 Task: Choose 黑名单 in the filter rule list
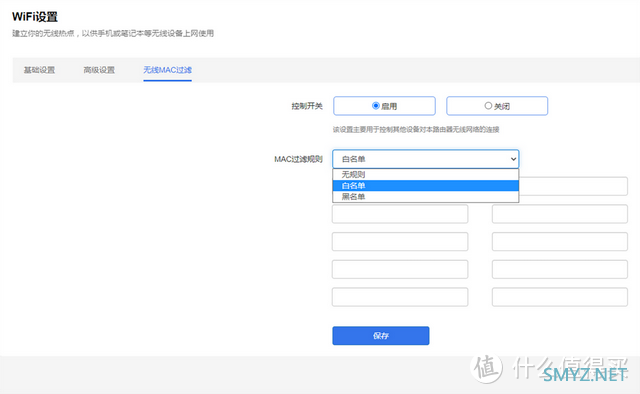(426, 196)
